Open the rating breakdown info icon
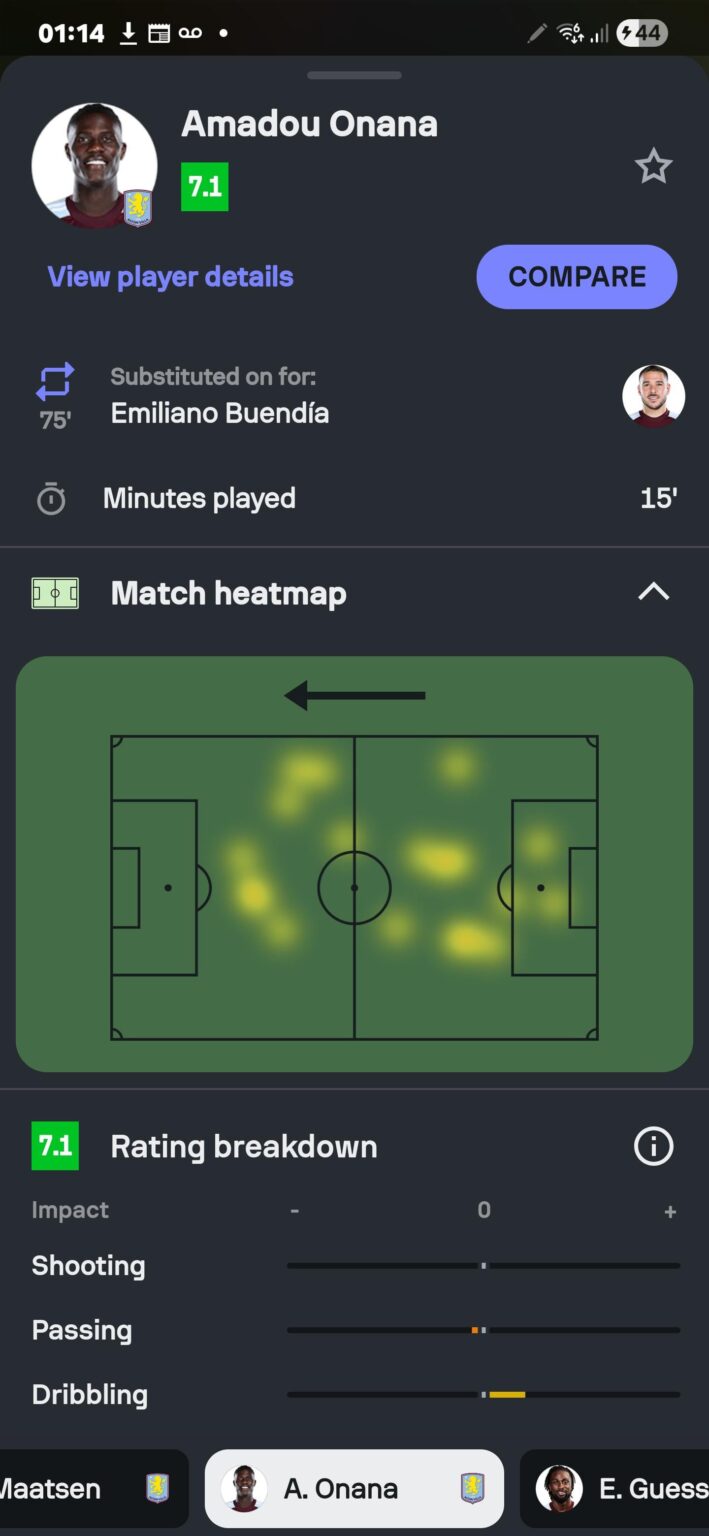Image resolution: width=709 pixels, height=1536 pixels. pos(653,1146)
